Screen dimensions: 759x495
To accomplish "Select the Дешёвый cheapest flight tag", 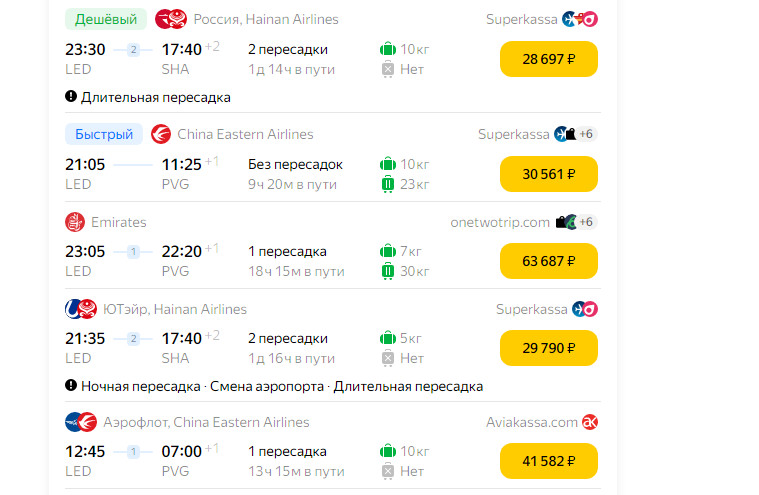I will pyautogui.click(x=106, y=19).
